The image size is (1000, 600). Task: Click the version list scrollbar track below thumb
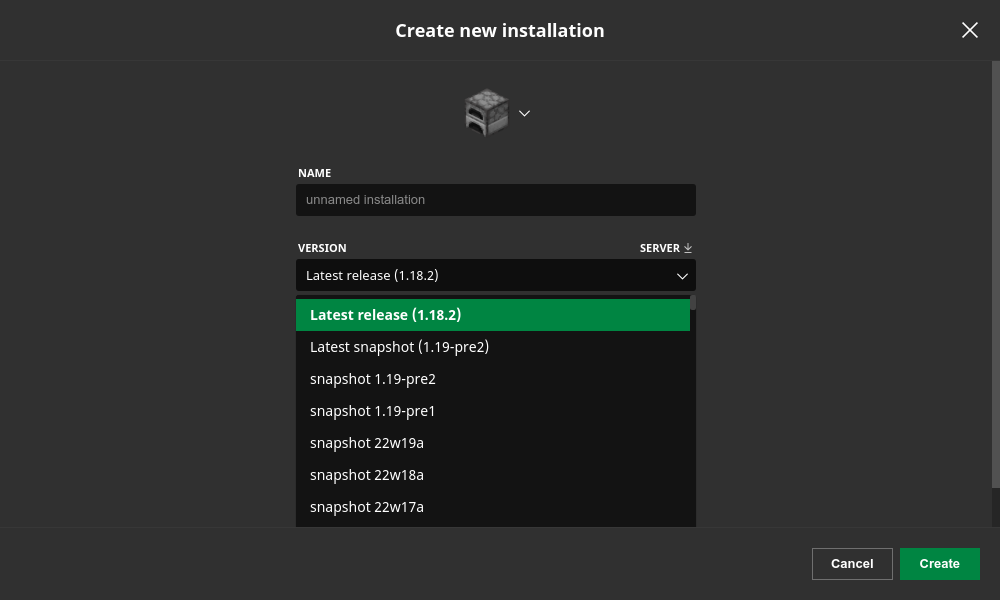tap(693, 420)
